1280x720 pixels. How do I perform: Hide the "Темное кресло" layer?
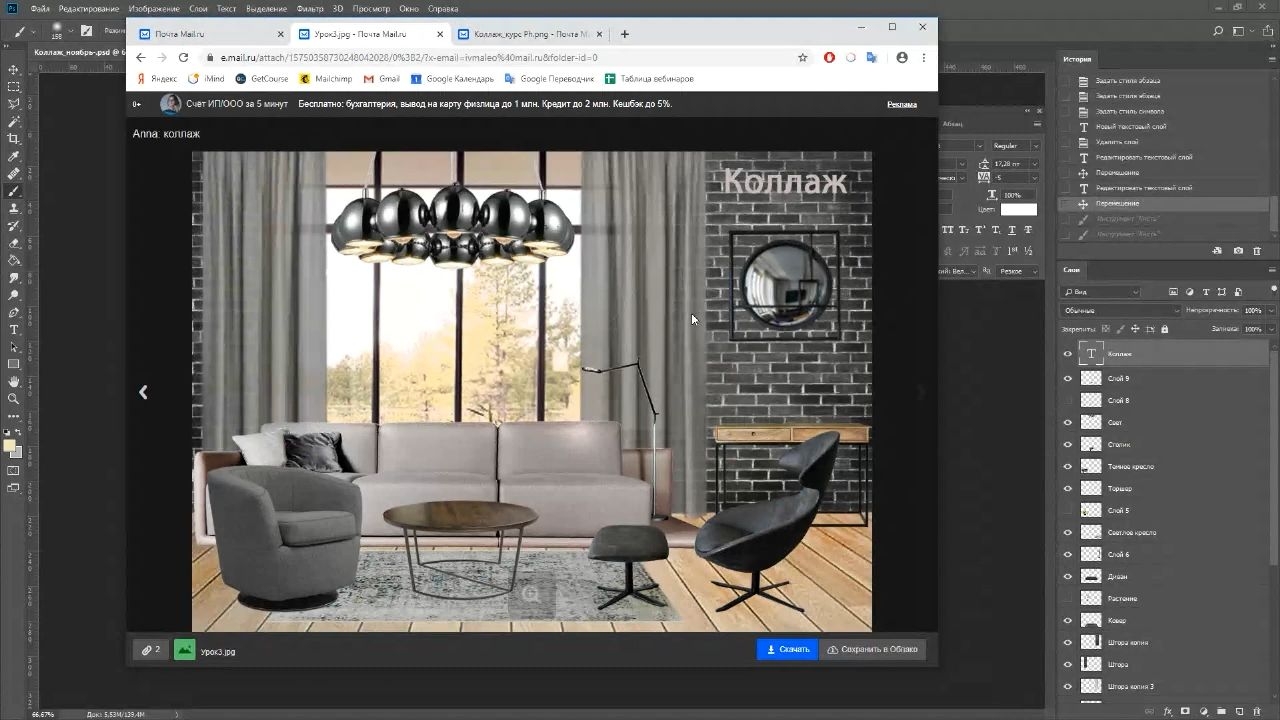point(1067,466)
